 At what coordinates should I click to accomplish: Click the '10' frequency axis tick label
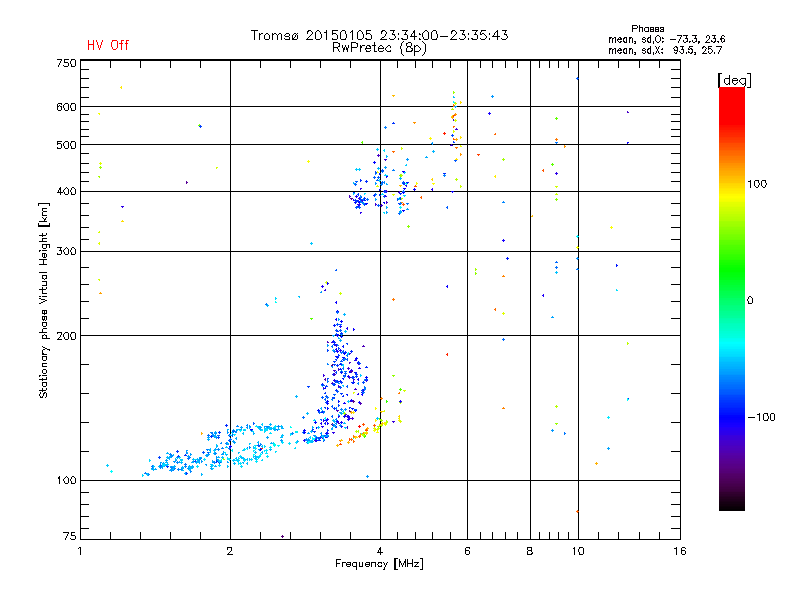(578, 551)
